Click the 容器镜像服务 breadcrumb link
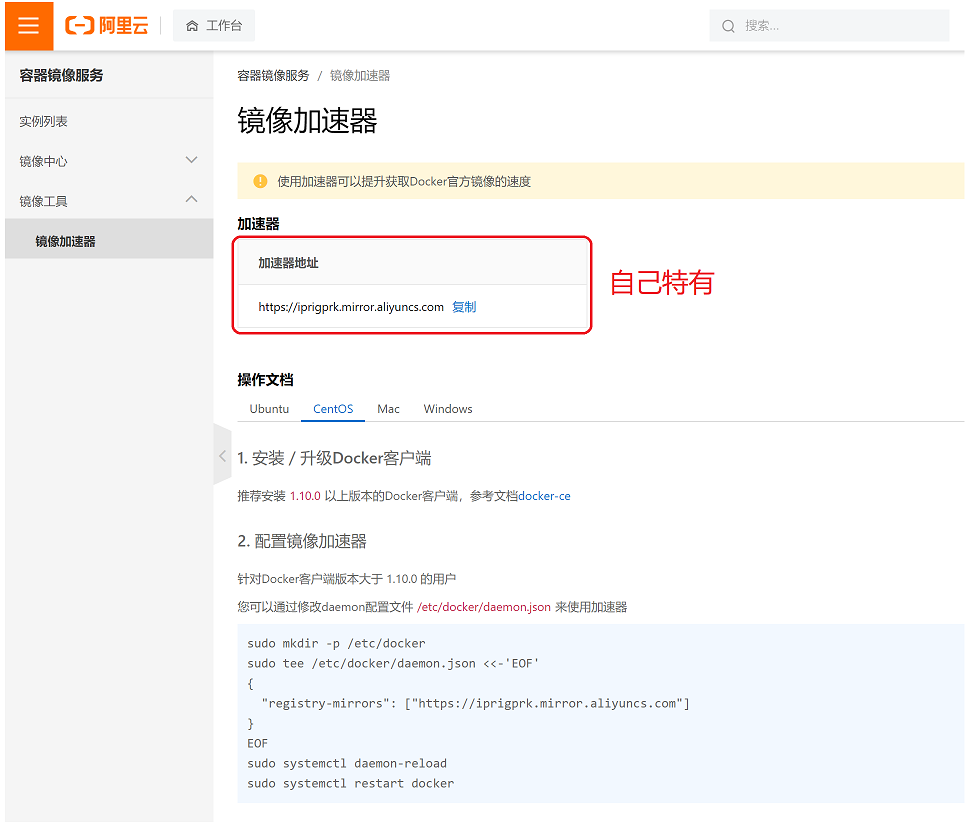Viewport: 973px width, 831px height. pyautogui.click(x=273, y=76)
